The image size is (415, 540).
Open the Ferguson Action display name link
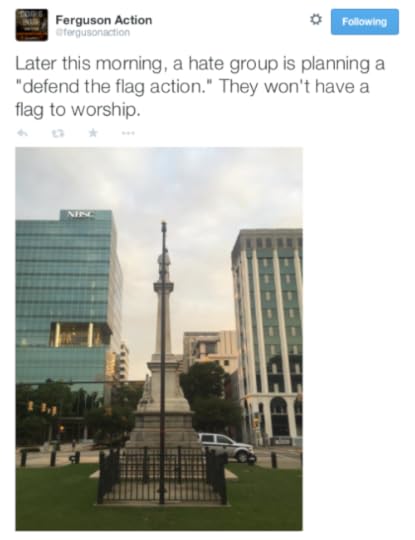104,20
